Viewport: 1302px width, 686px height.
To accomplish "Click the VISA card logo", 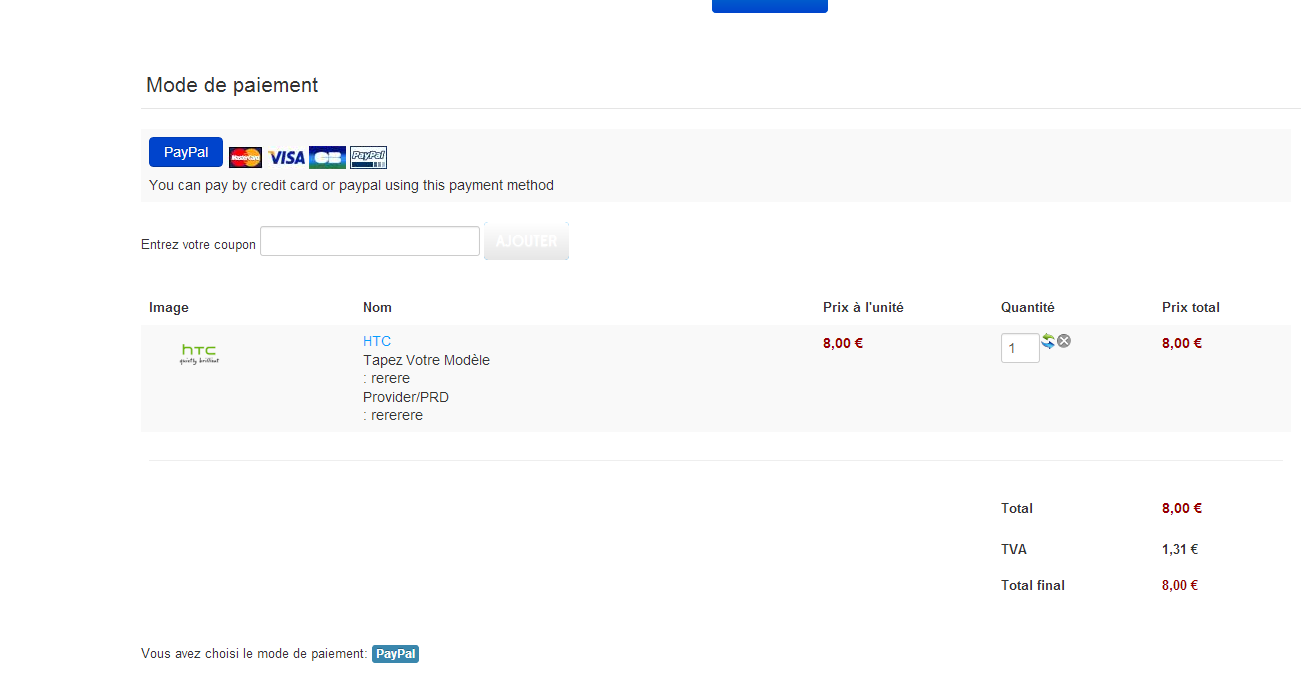I will [286, 157].
